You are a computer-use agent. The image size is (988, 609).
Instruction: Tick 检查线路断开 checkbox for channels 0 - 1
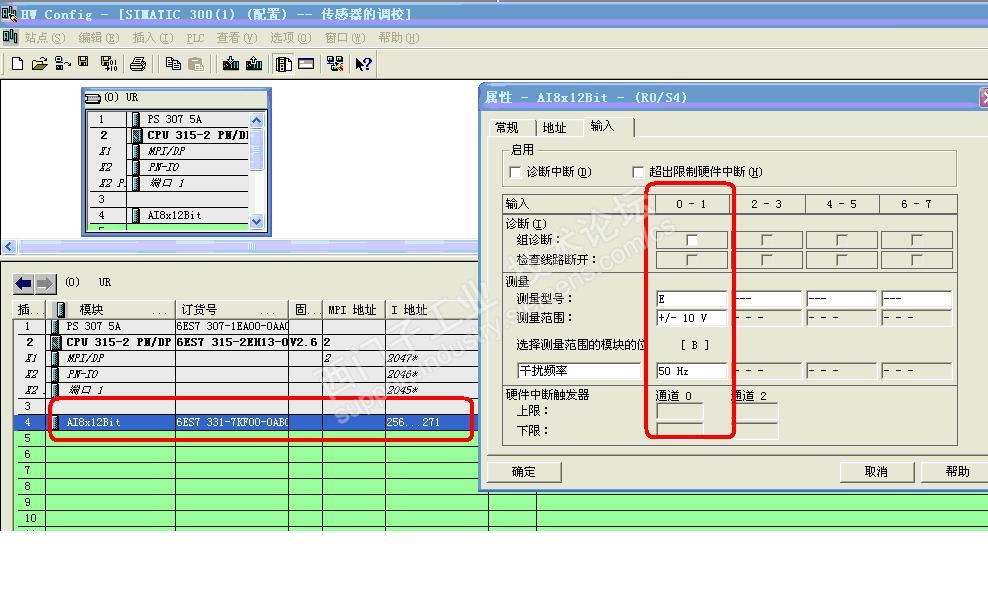coord(692,259)
